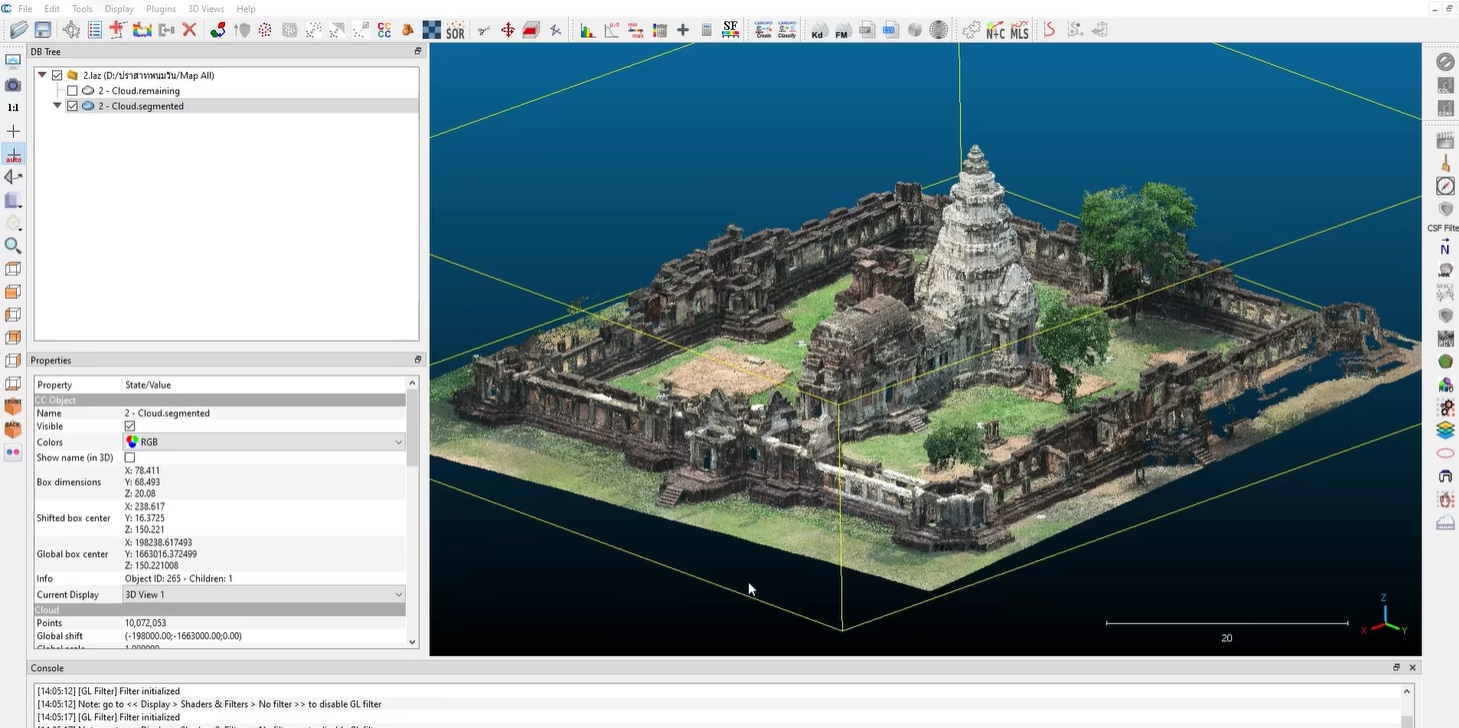
Task: Click the camera snapshot icon in left sidebar
Action: (13, 85)
